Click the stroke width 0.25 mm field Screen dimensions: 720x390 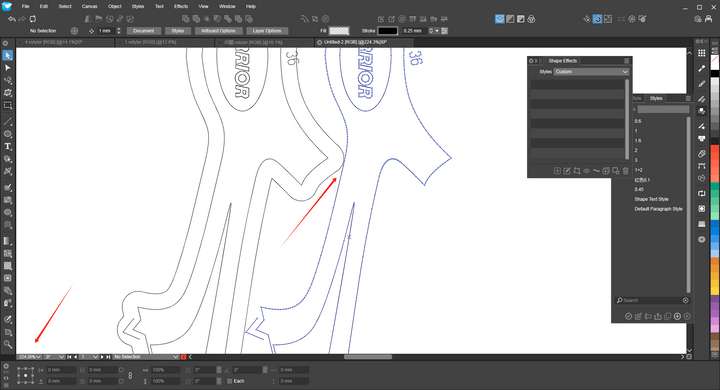[x=414, y=31]
